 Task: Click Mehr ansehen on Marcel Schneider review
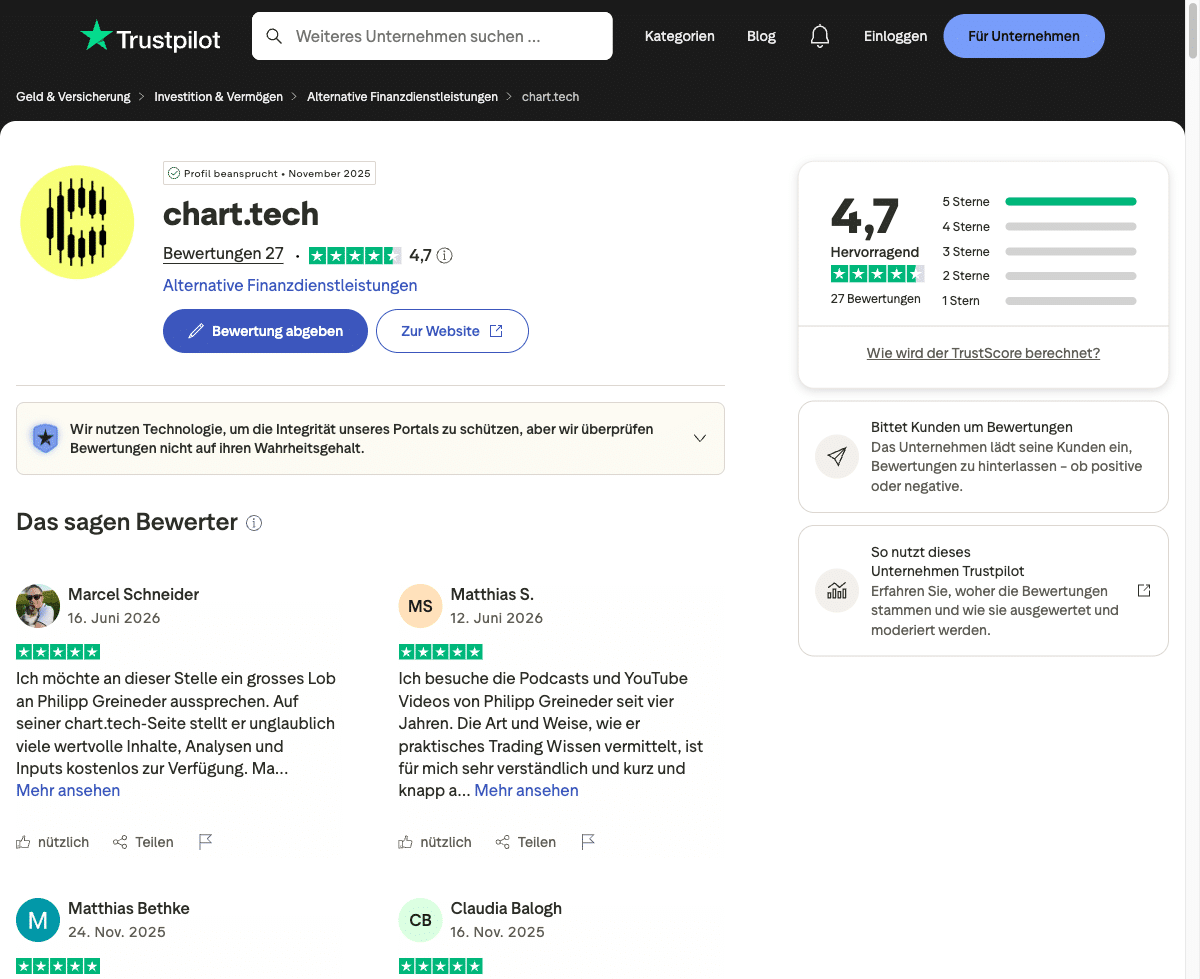click(x=68, y=790)
